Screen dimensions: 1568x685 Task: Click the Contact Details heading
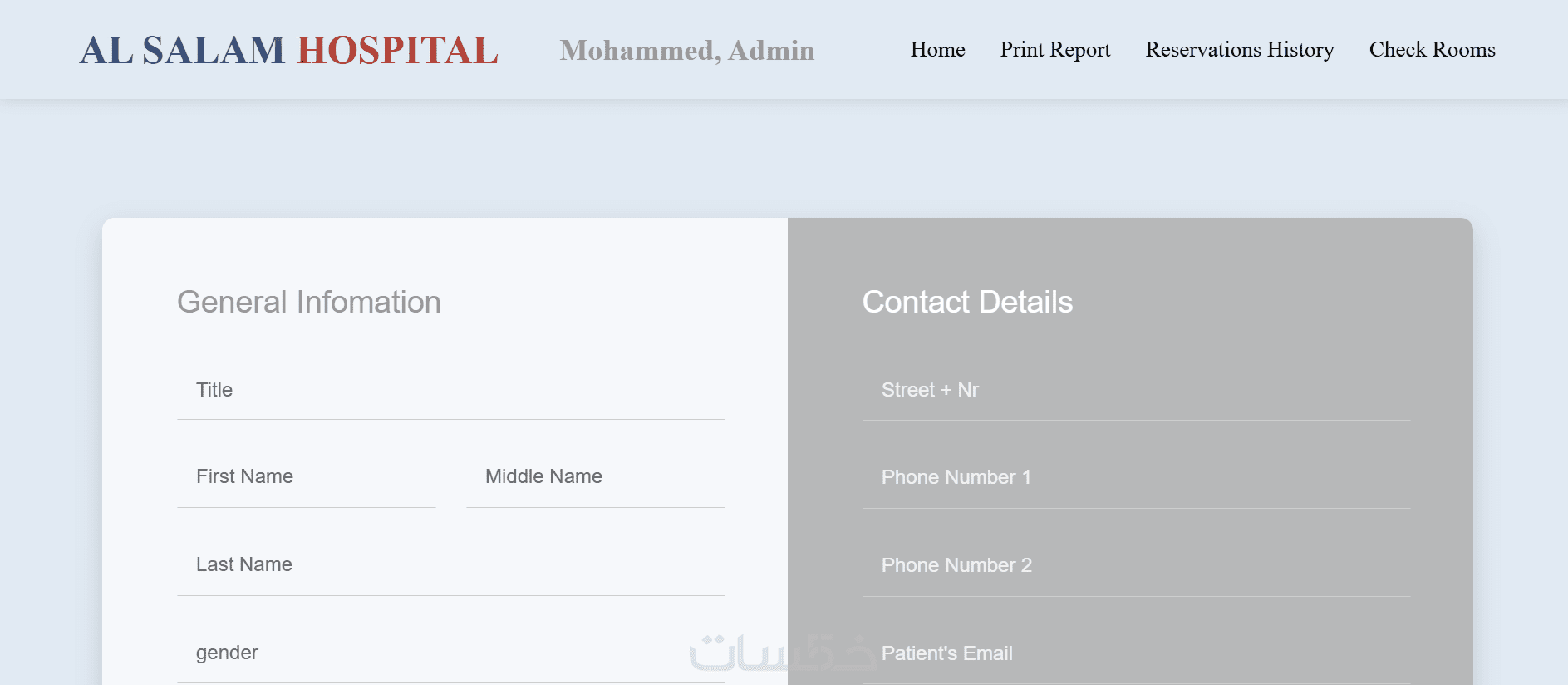click(967, 303)
